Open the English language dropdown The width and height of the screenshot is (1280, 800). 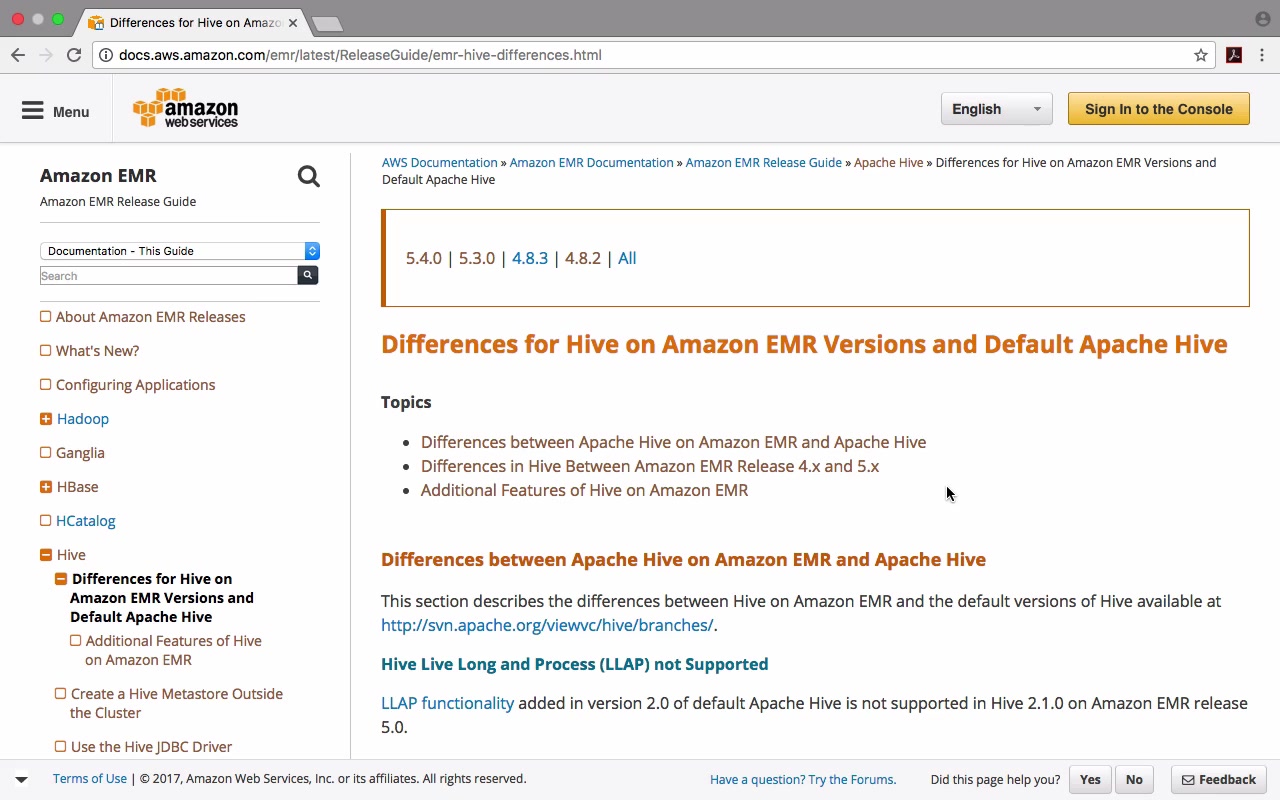[996, 109]
